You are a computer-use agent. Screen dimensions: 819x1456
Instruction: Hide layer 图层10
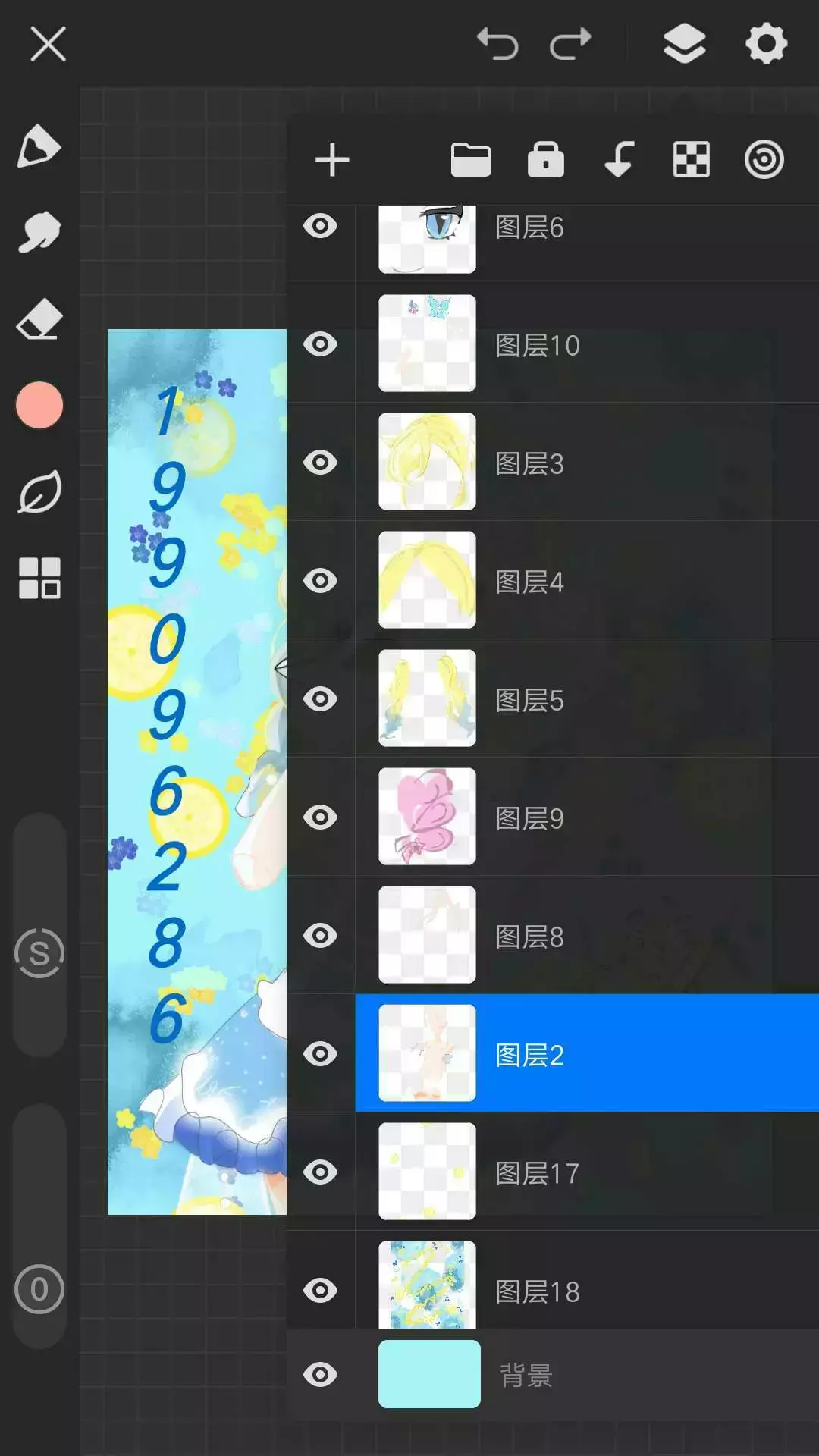point(320,344)
